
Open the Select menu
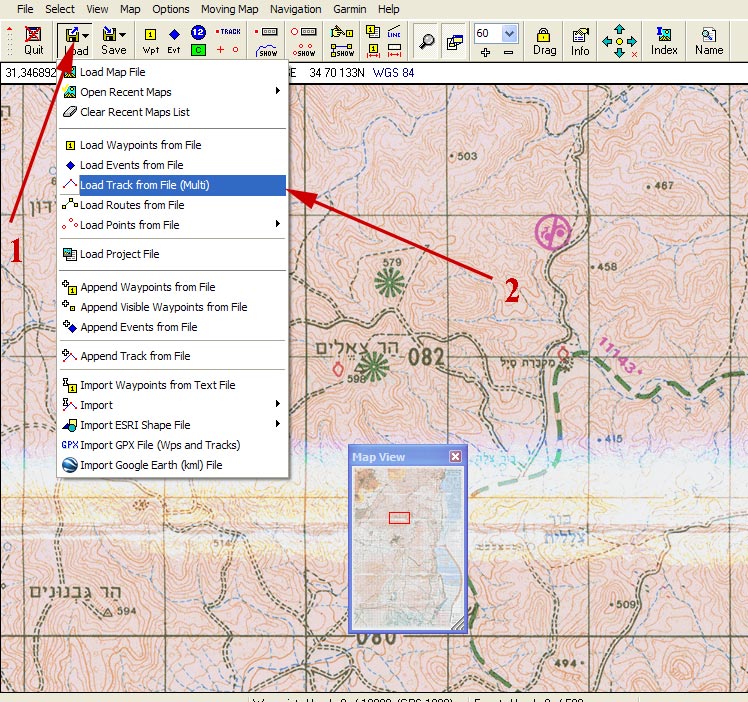point(60,9)
